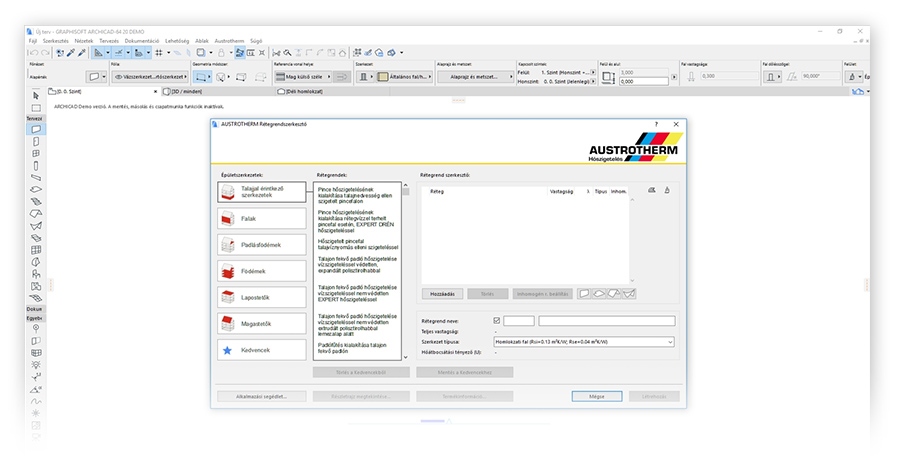The width and height of the screenshot is (900, 456).
Task: Select the Falak structure category
Action: pos(262,219)
